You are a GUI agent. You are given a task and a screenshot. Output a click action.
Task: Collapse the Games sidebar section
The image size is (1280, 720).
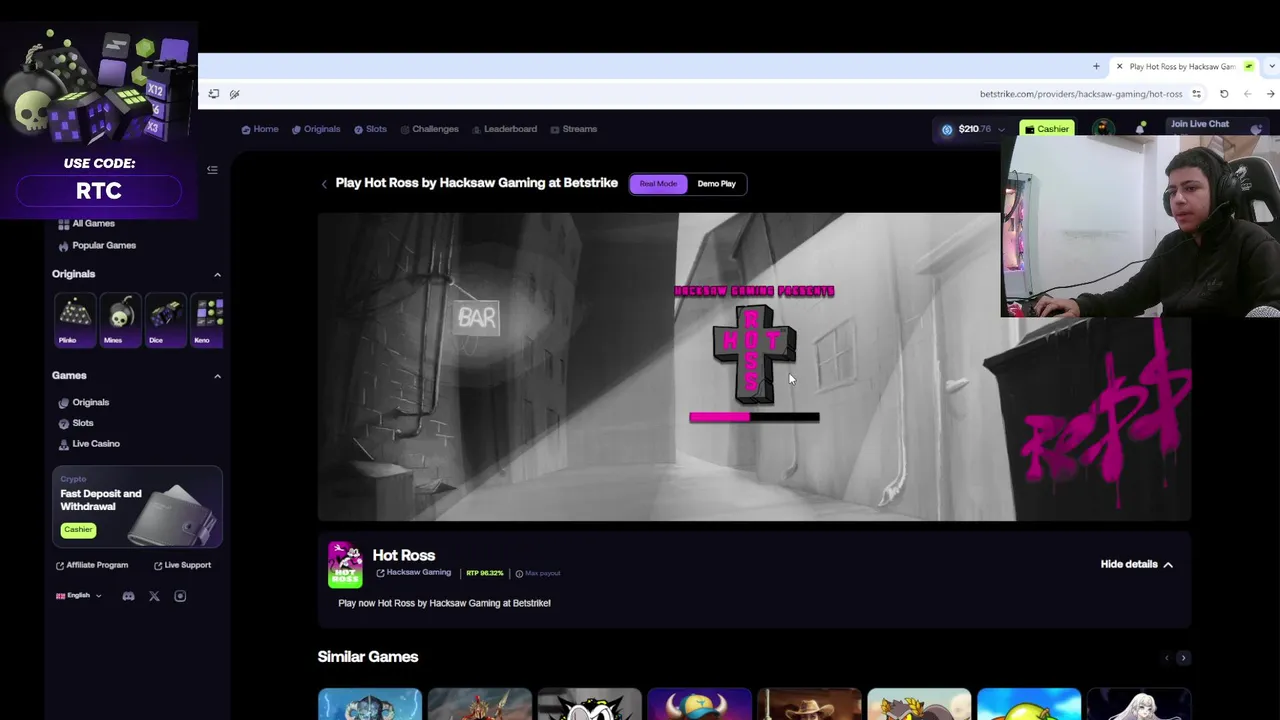click(x=217, y=376)
